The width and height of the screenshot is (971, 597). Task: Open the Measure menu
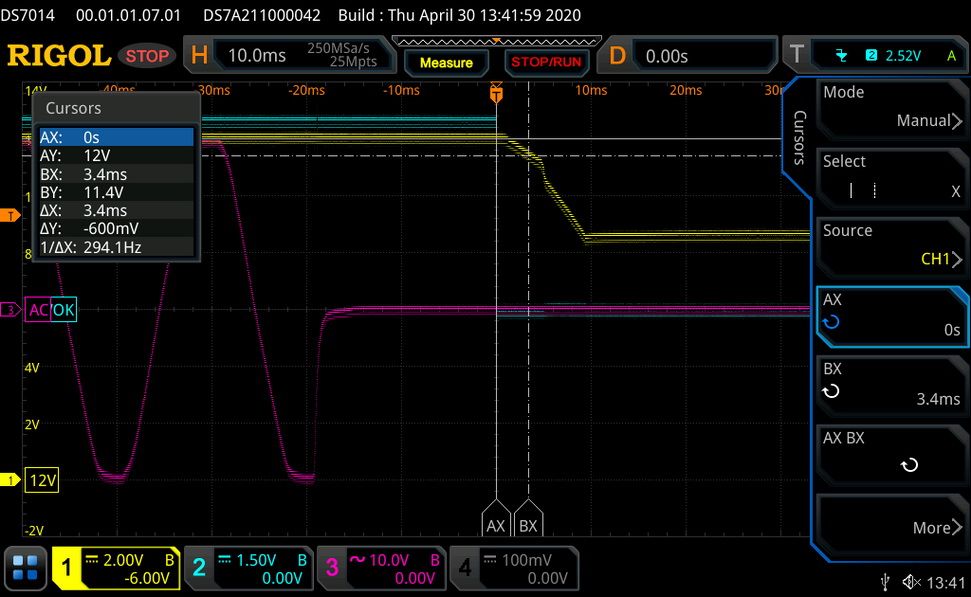(x=446, y=63)
